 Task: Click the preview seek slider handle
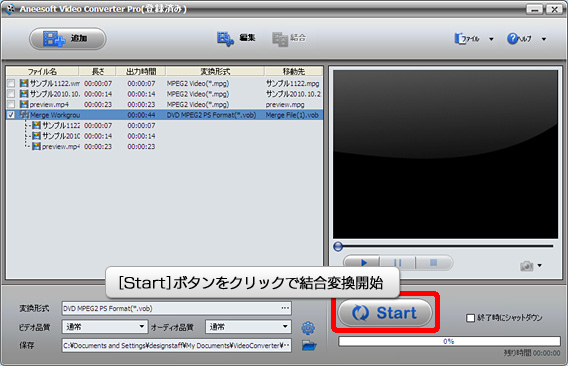(338, 246)
